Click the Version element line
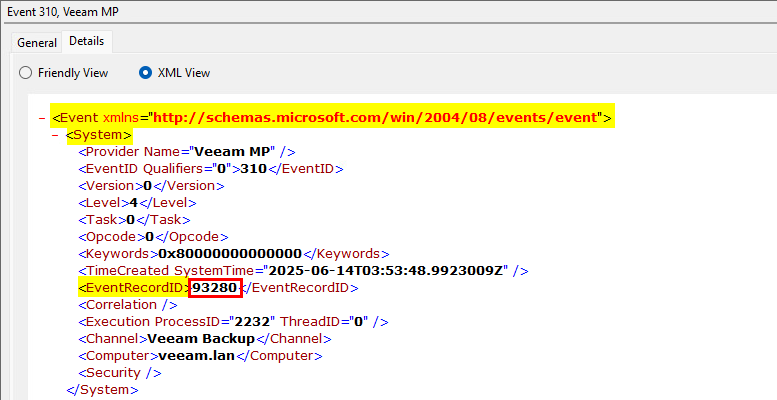This screenshot has width=777, height=400. point(151,186)
